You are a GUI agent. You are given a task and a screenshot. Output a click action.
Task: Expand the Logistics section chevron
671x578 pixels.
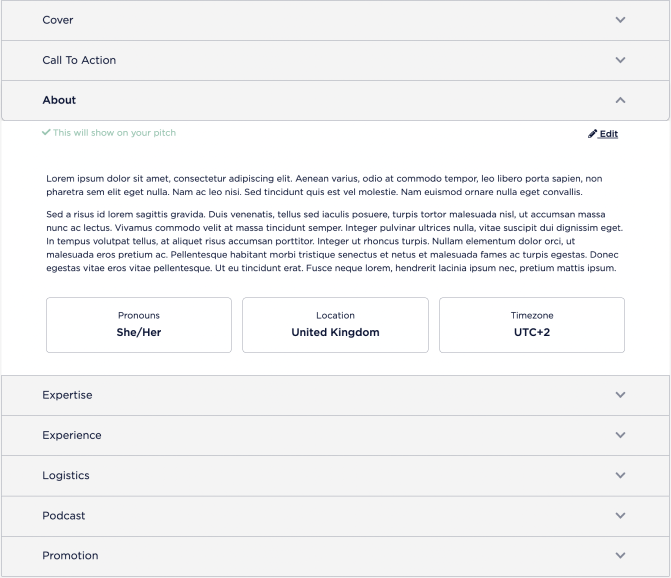click(x=620, y=476)
